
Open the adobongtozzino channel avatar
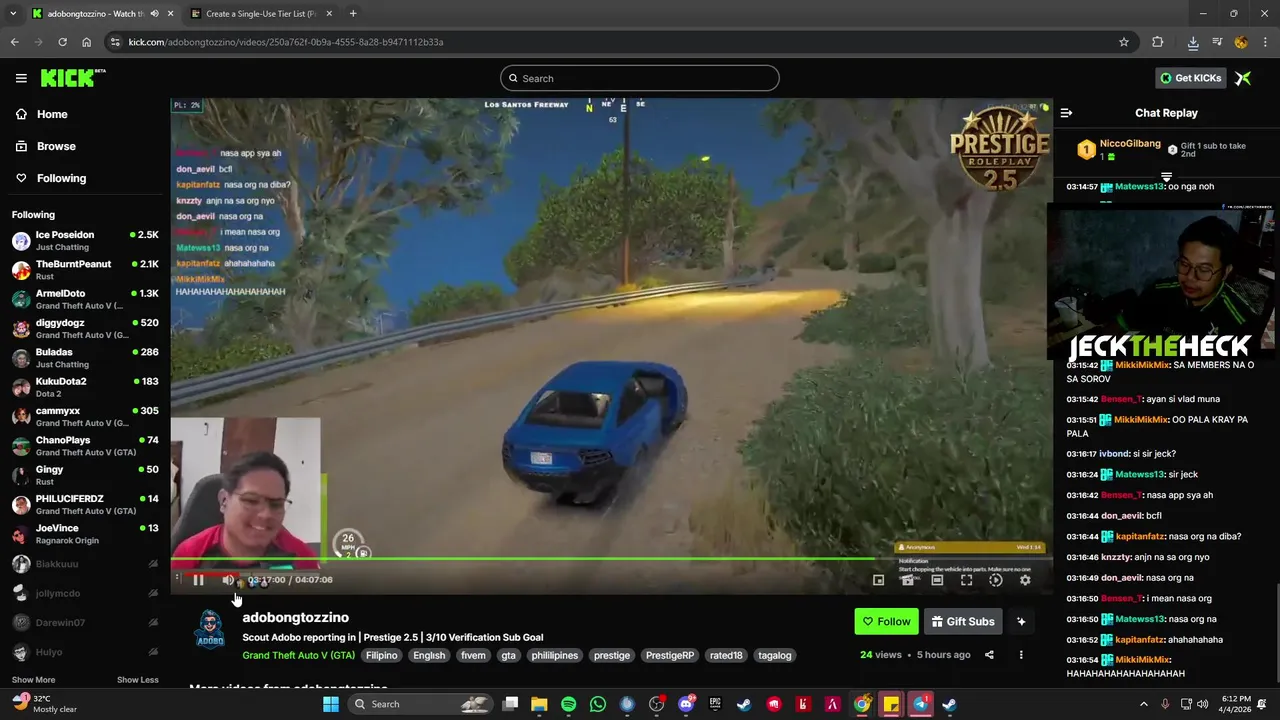click(x=209, y=629)
